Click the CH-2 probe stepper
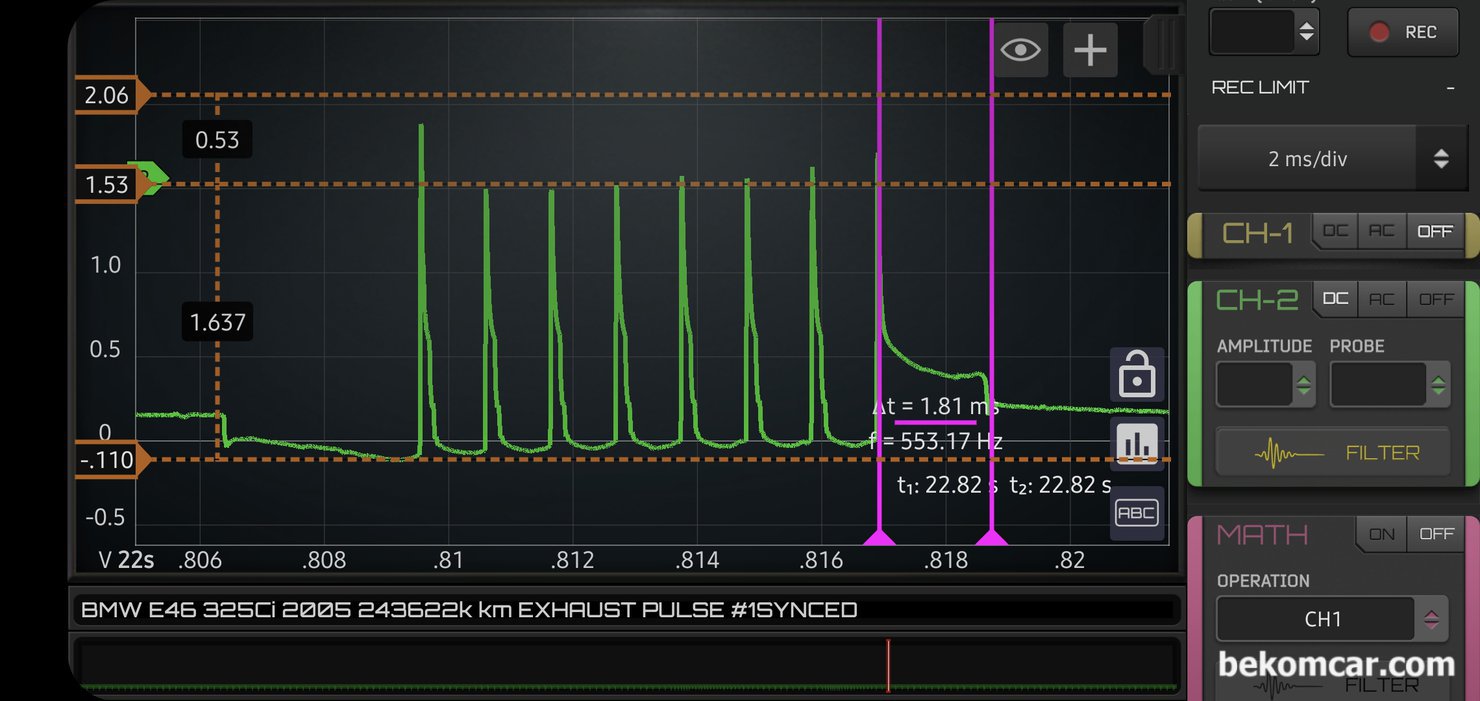Screen dimensions: 1480x701 pos(1437,385)
